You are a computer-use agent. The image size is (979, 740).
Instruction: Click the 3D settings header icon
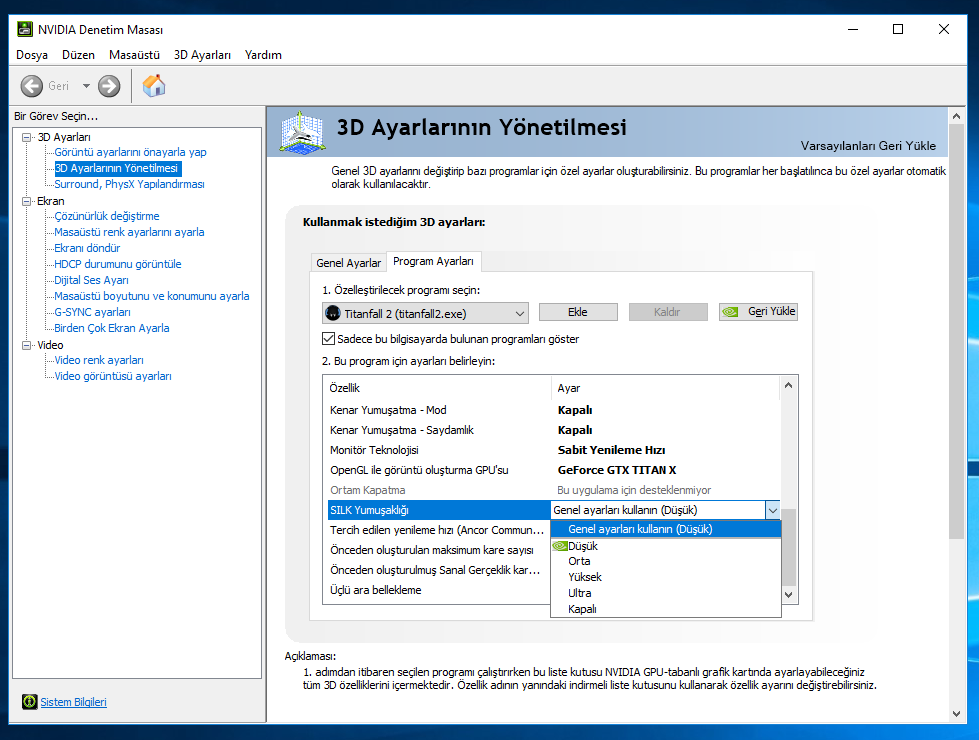(302, 132)
